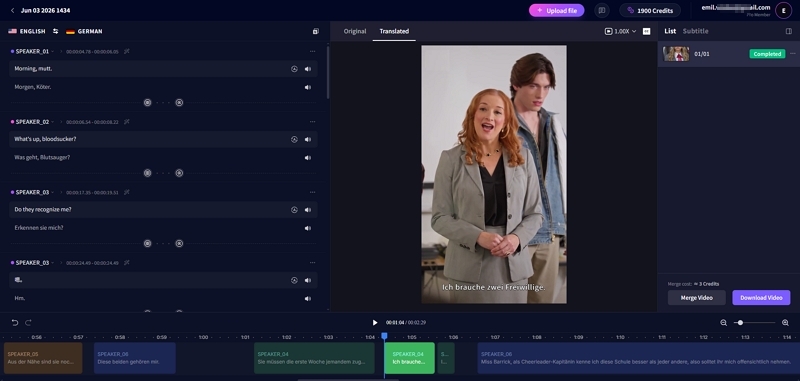Select the 'Sie müssen die erste Woche' clip
This screenshot has width=800, height=381.
[314, 358]
